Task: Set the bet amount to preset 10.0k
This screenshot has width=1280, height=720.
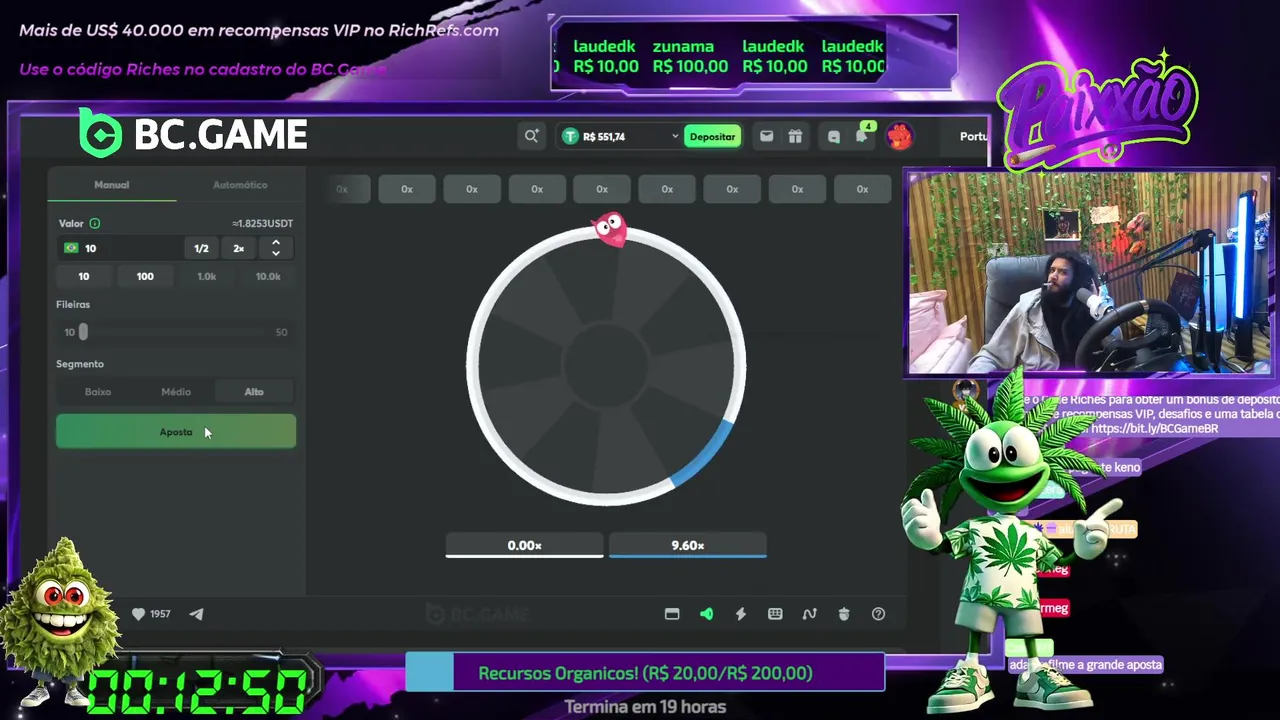Action: click(268, 276)
